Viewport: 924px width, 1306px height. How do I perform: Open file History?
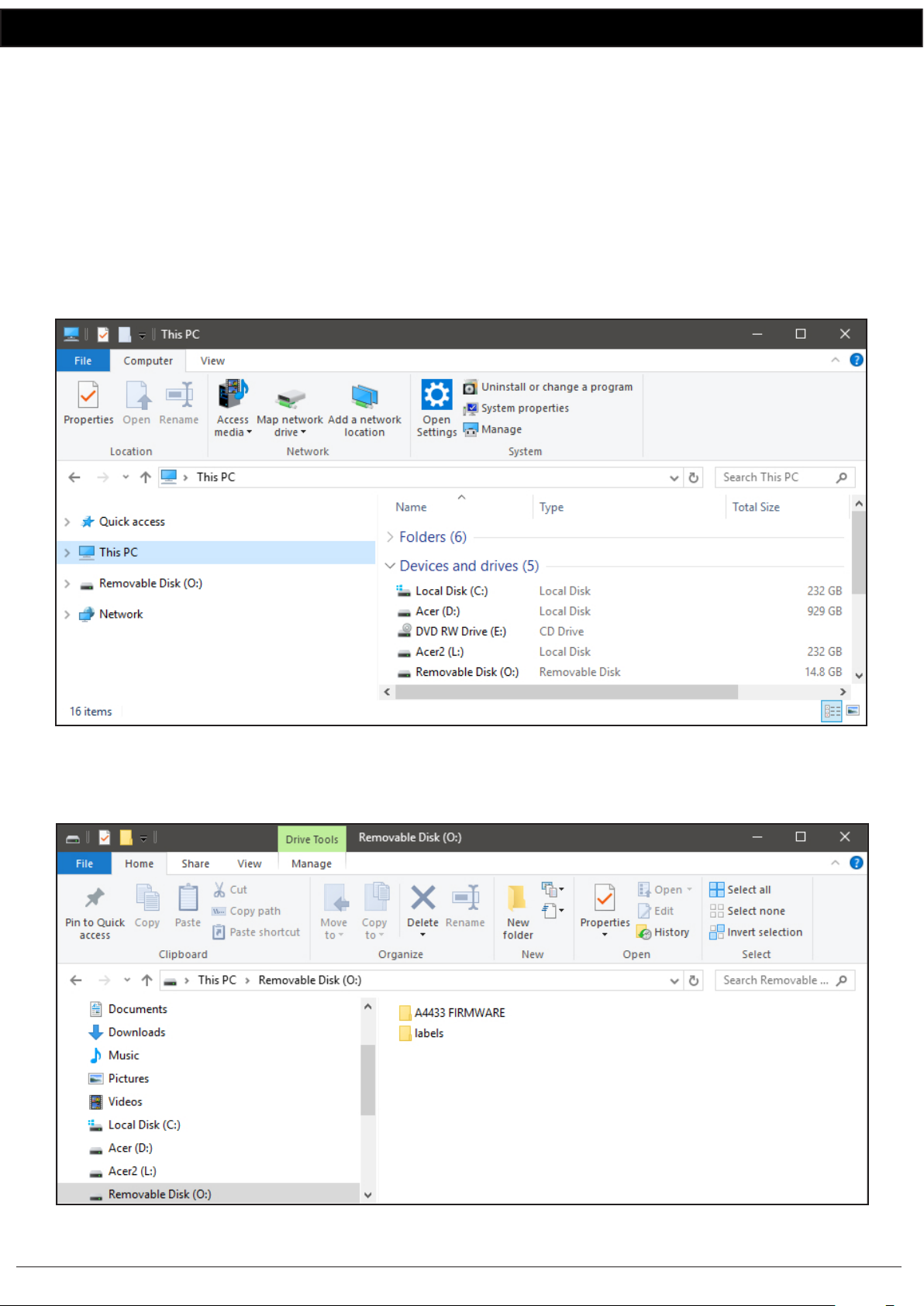coord(664,932)
